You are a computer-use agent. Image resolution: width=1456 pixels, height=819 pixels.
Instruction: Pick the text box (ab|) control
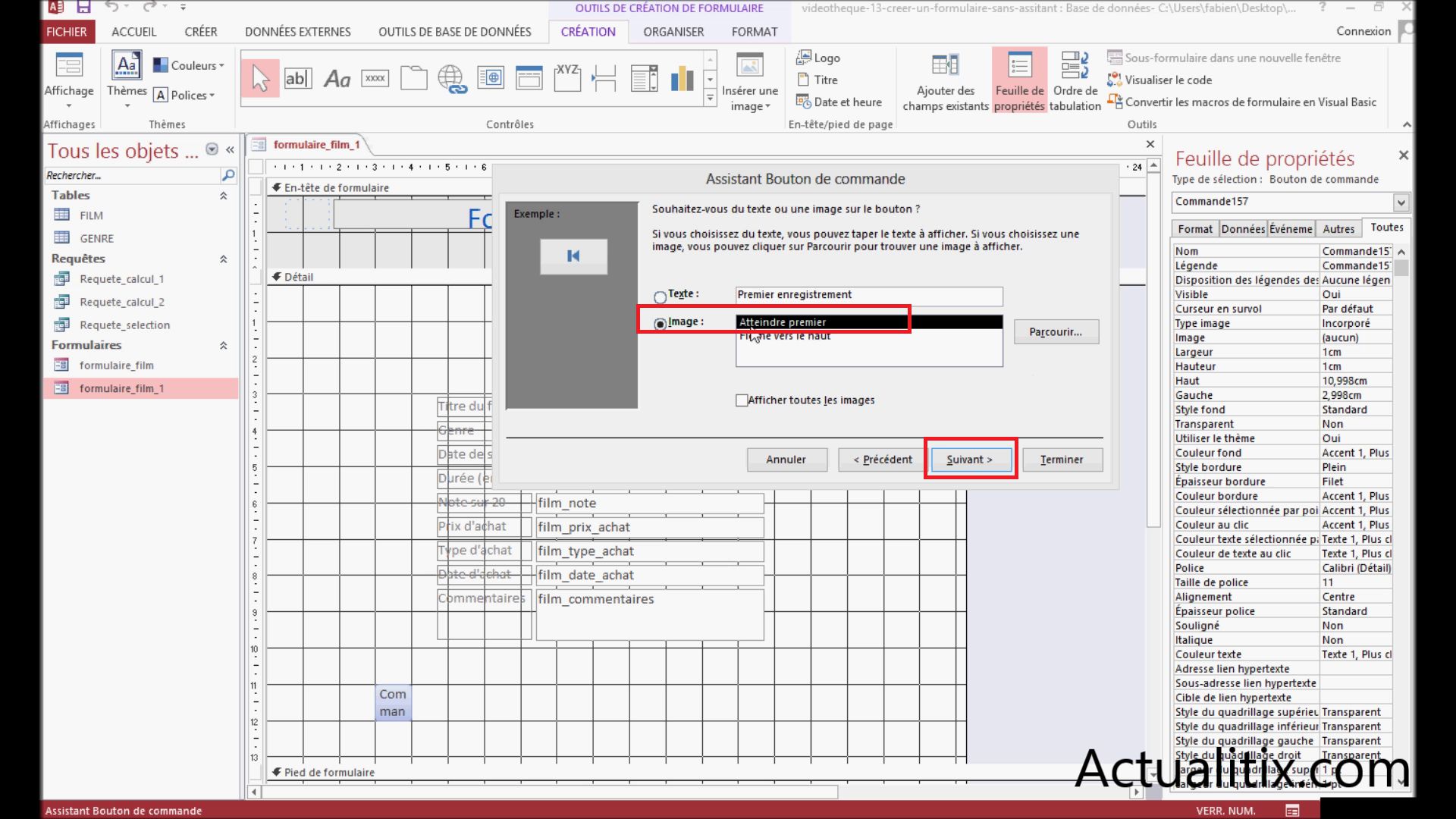point(298,78)
